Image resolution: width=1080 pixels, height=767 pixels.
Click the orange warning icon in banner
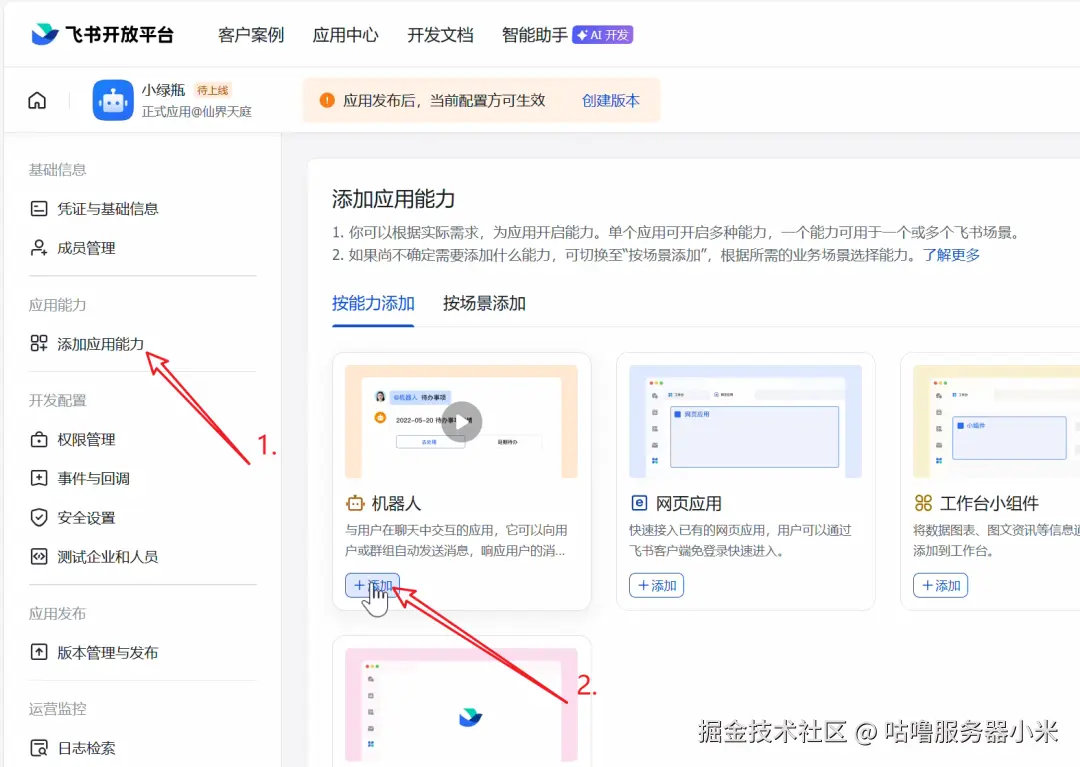pyautogui.click(x=327, y=101)
